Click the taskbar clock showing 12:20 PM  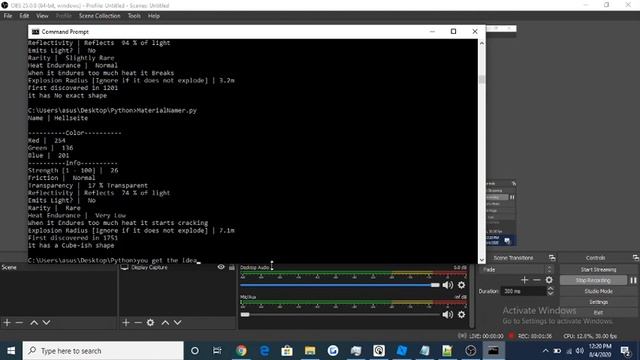[x=600, y=351]
